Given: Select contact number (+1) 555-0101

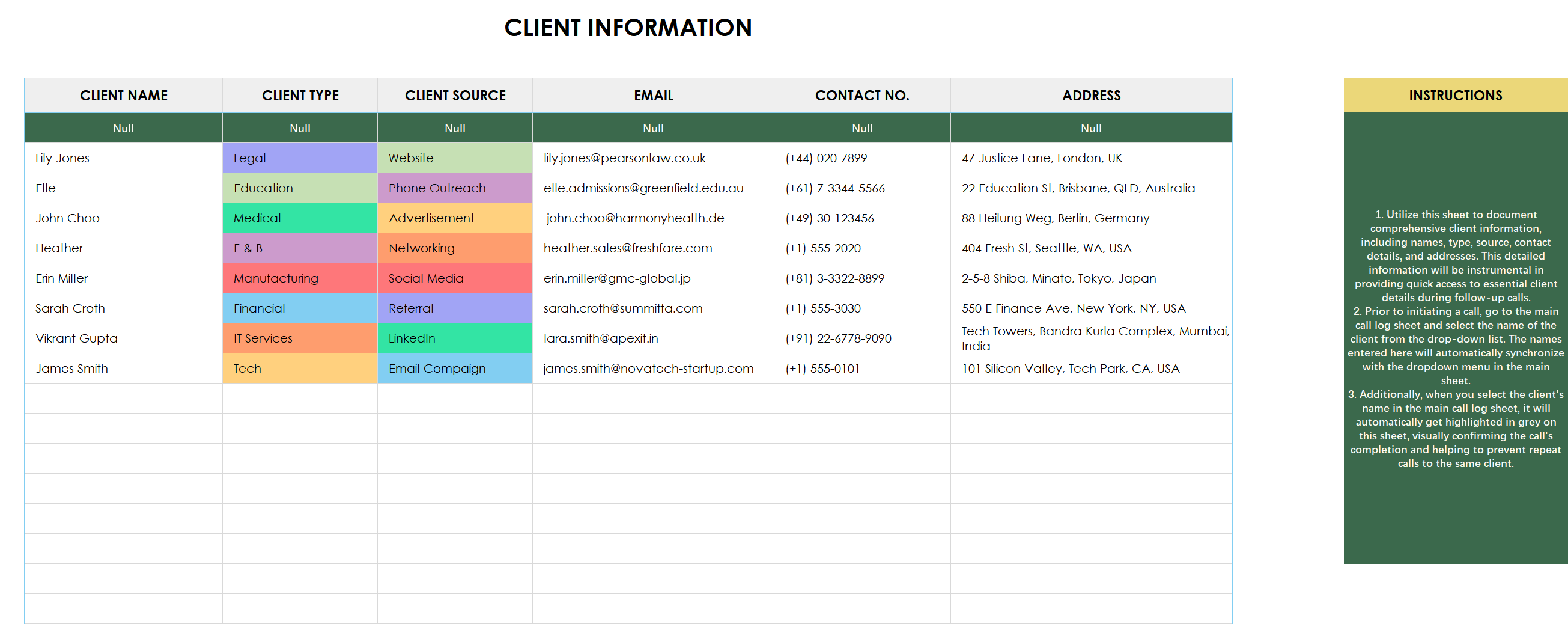Looking at the screenshot, I should point(862,369).
